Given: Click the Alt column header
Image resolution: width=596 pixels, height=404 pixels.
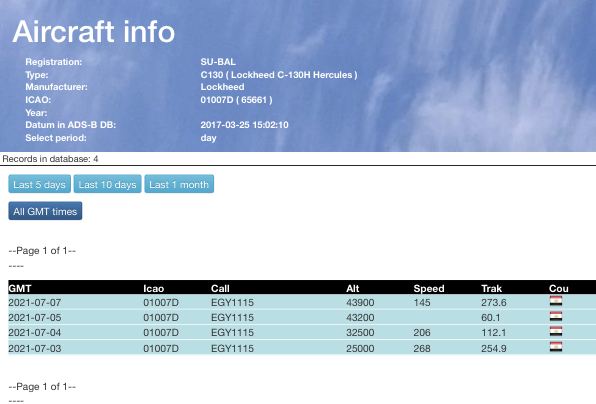Looking at the screenshot, I should tap(353, 288).
